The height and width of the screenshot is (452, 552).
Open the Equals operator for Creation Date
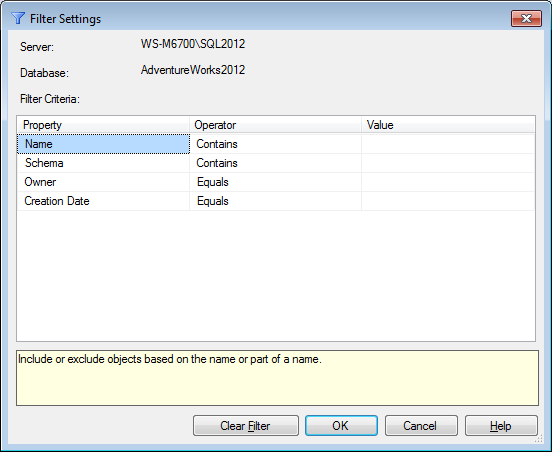(276, 201)
